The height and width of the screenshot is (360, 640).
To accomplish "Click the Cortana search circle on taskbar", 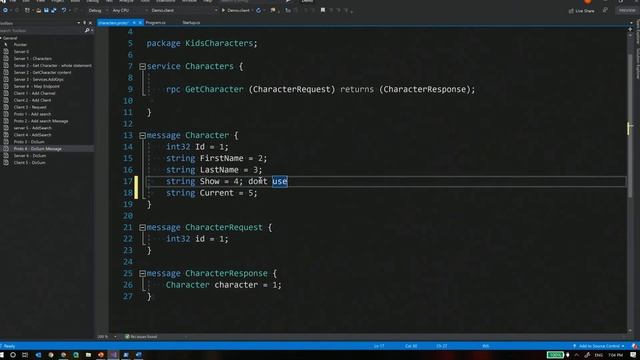I will click(13, 355).
